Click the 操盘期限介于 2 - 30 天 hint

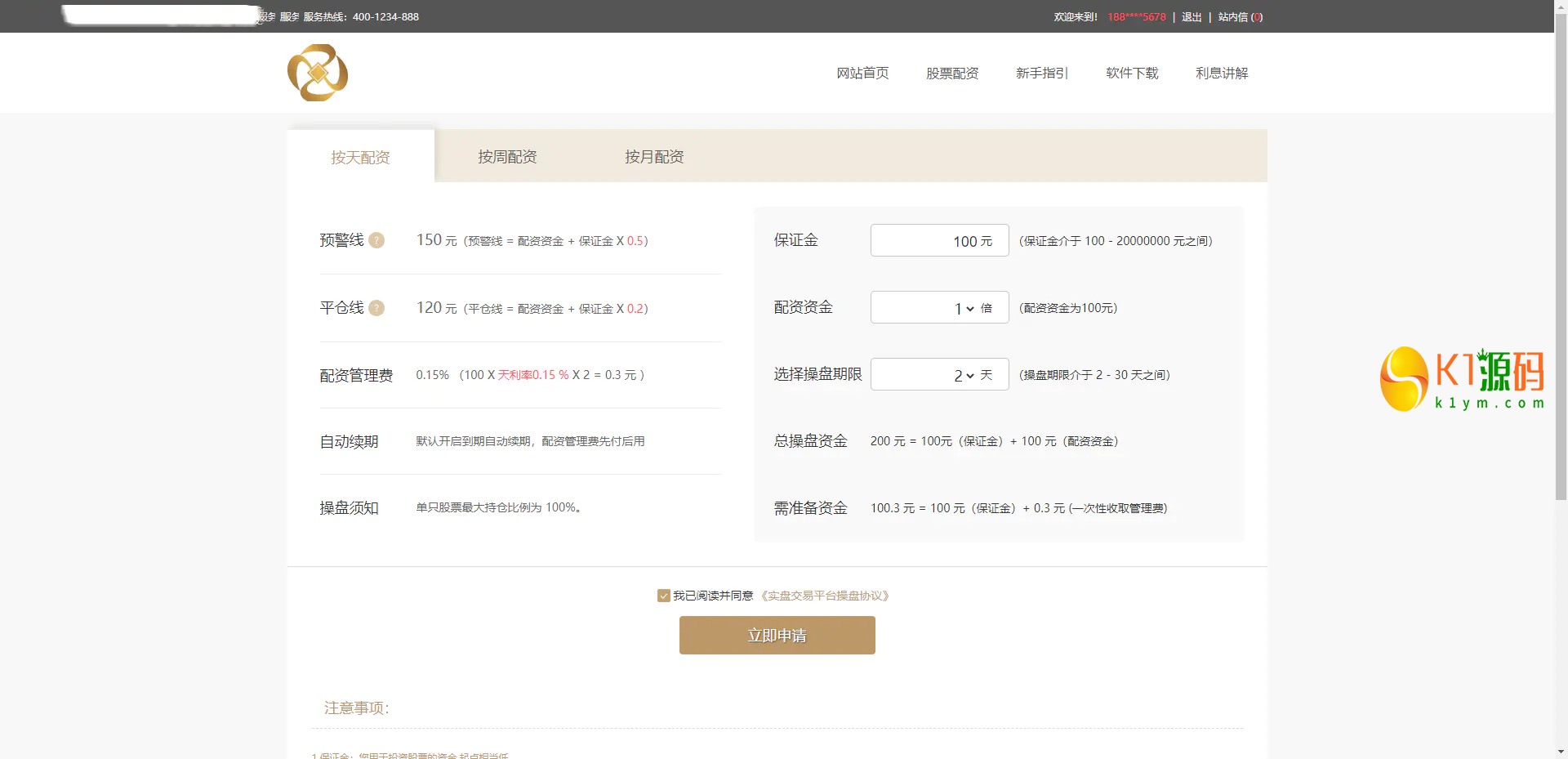[1094, 375]
